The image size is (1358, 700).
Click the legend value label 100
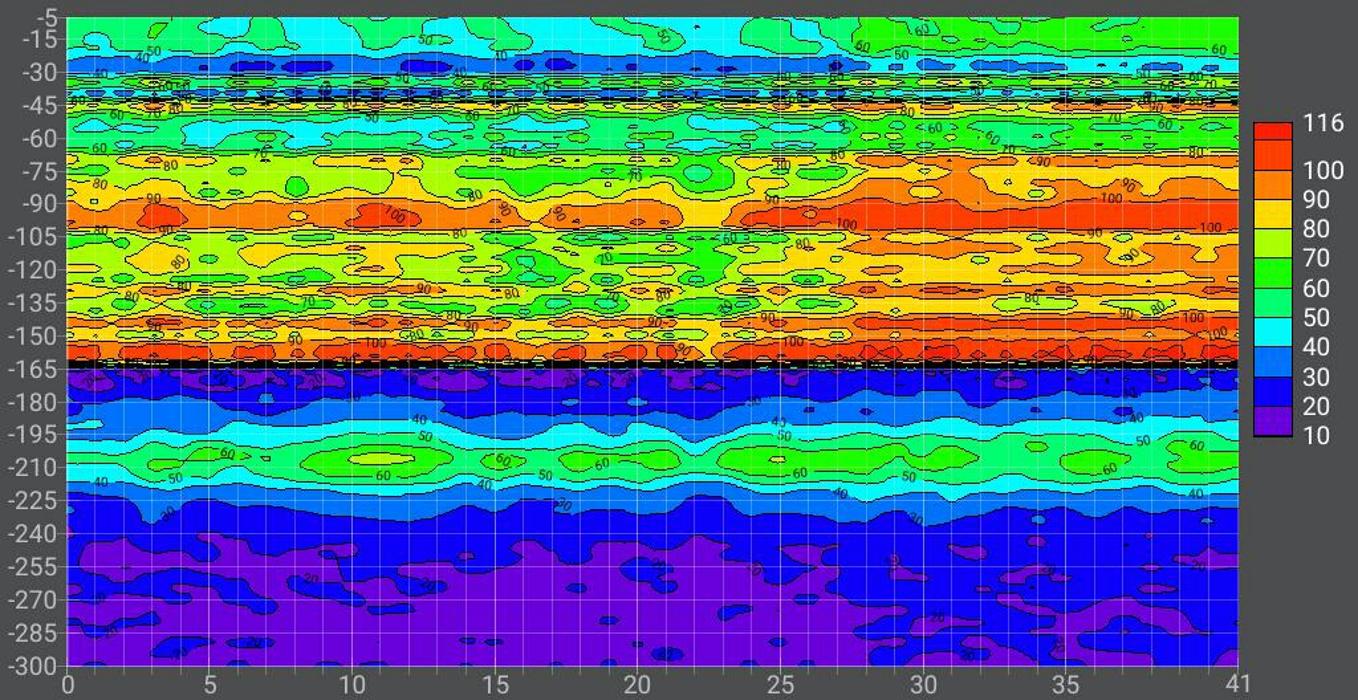[x=1322, y=169]
